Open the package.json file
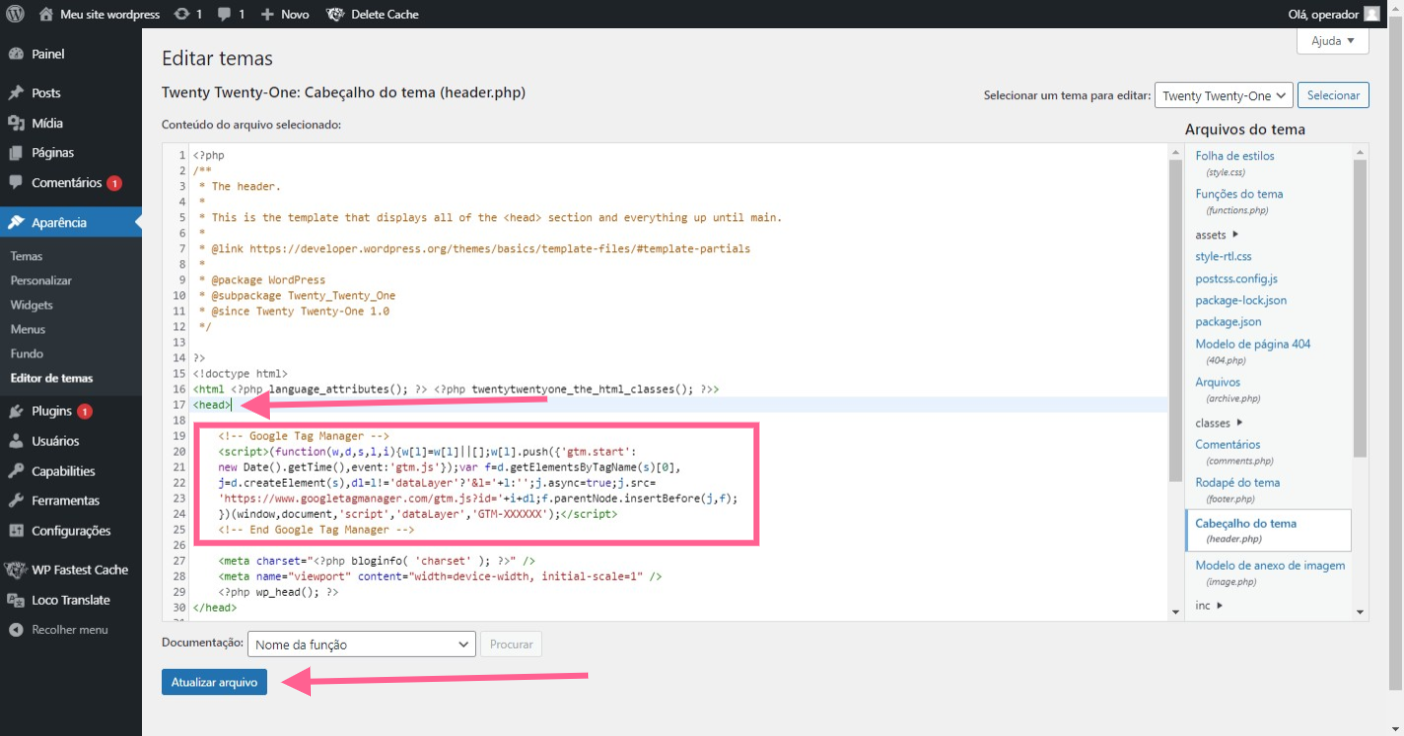The height and width of the screenshot is (736, 1404). [x=1228, y=322]
